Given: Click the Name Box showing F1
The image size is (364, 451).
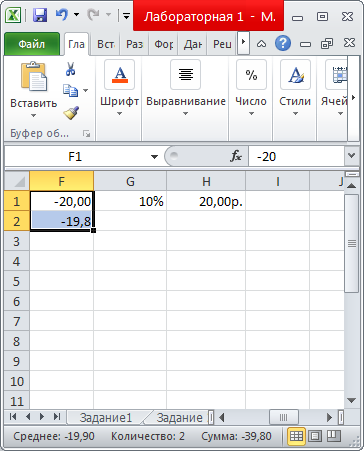Looking at the screenshot, I should 75,156.
